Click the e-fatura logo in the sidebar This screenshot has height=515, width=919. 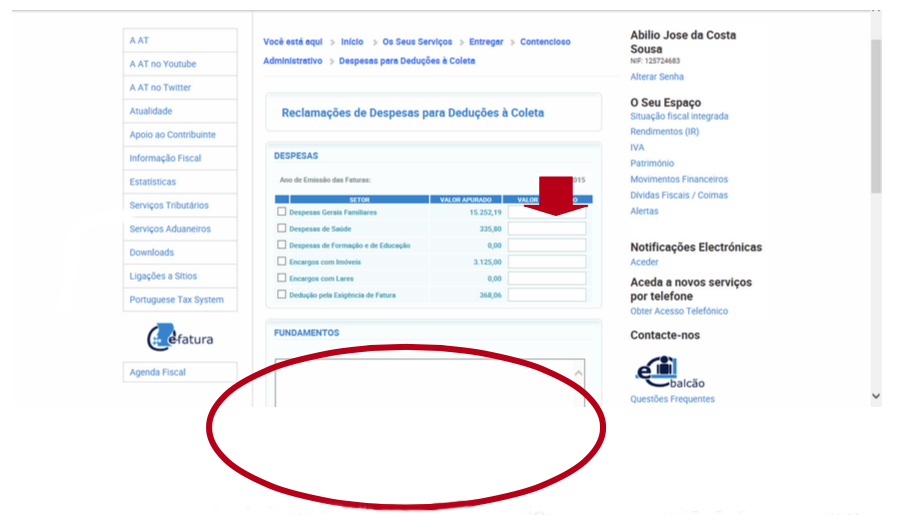point(180,337)
